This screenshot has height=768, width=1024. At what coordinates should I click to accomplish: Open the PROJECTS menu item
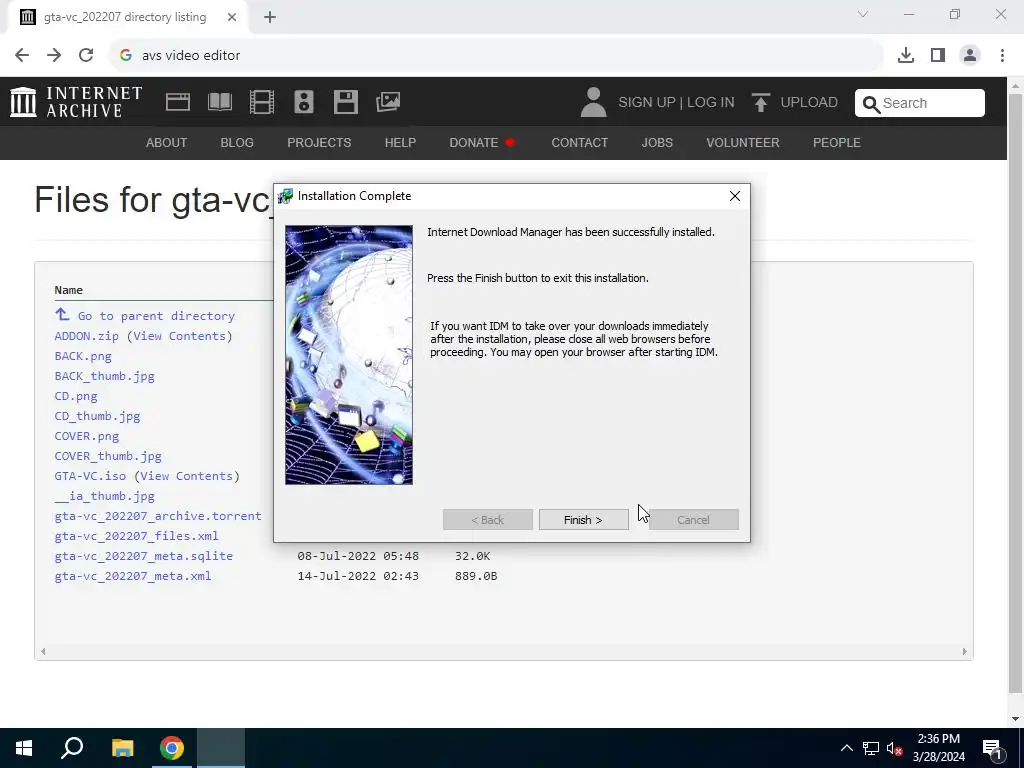319,142
